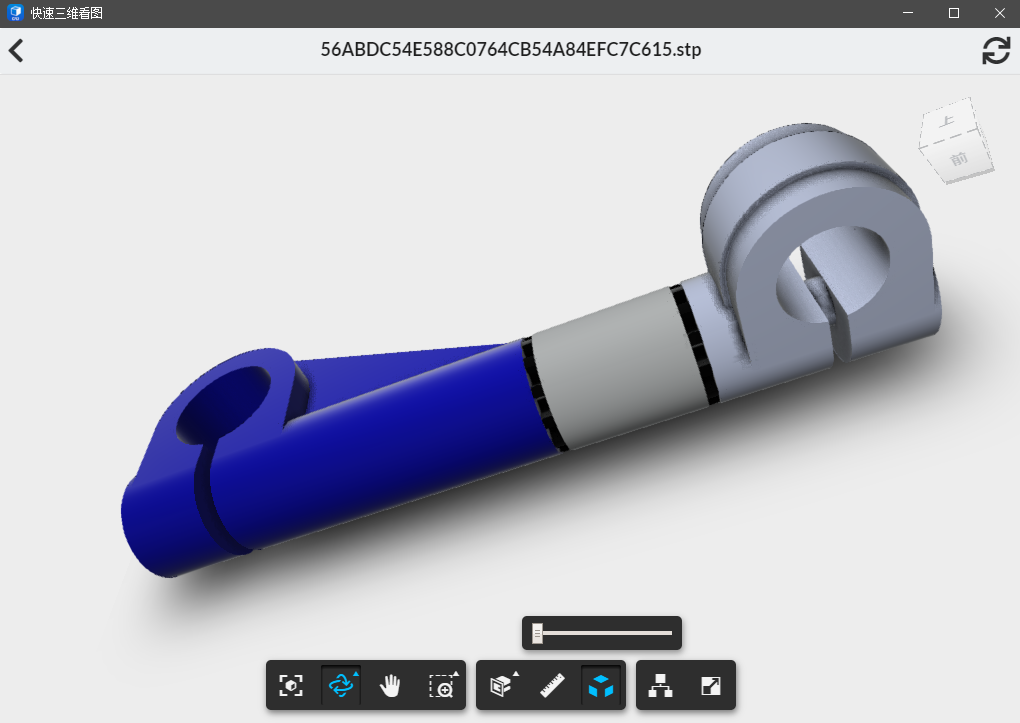The width and height of the screenshot is (1020, 723).
Task: Reload the STP model file
Action: point(996,49)
